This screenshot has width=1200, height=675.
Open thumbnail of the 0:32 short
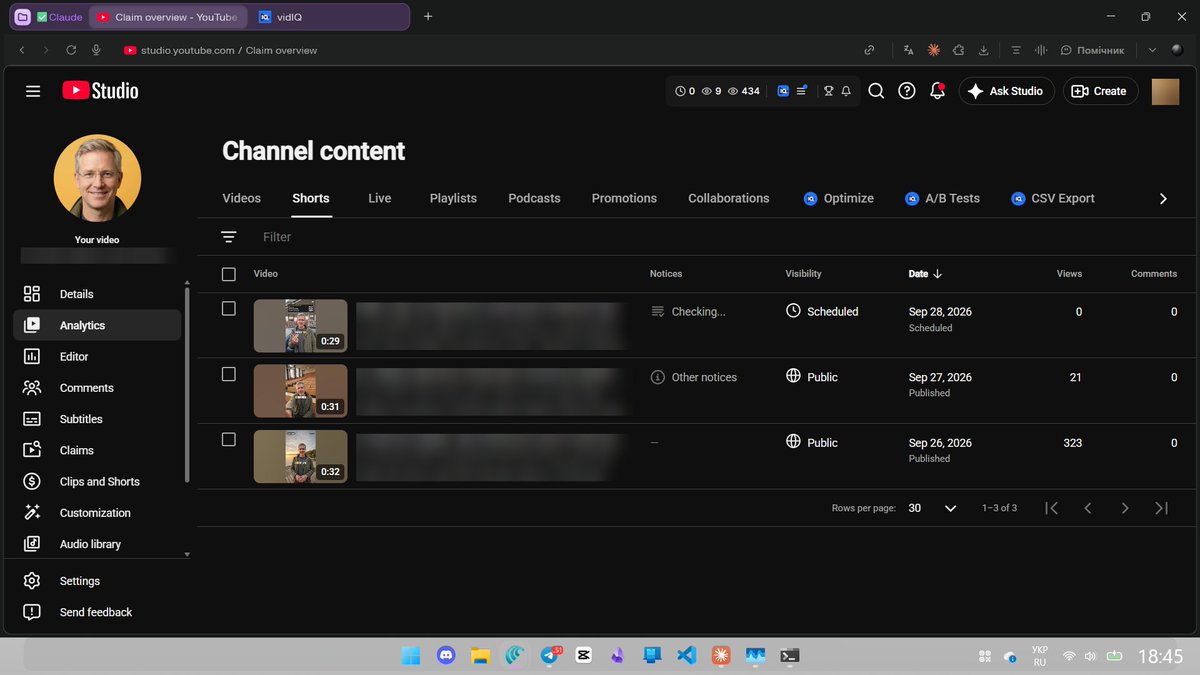point(300,456)
